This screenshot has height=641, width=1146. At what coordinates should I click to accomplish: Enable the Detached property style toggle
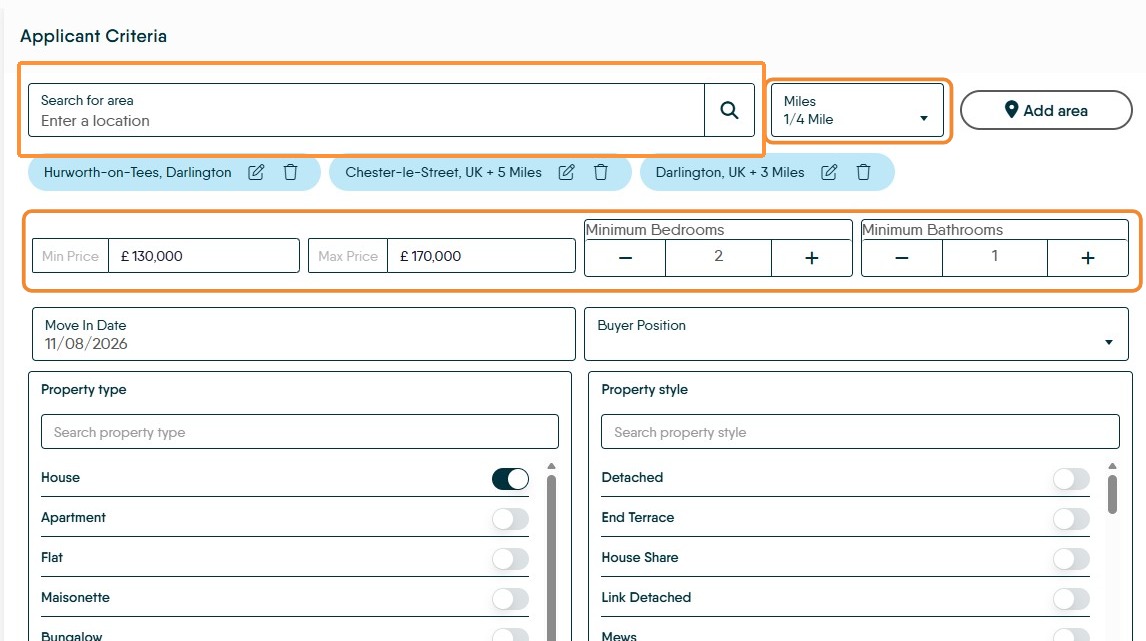[1071, 479]
